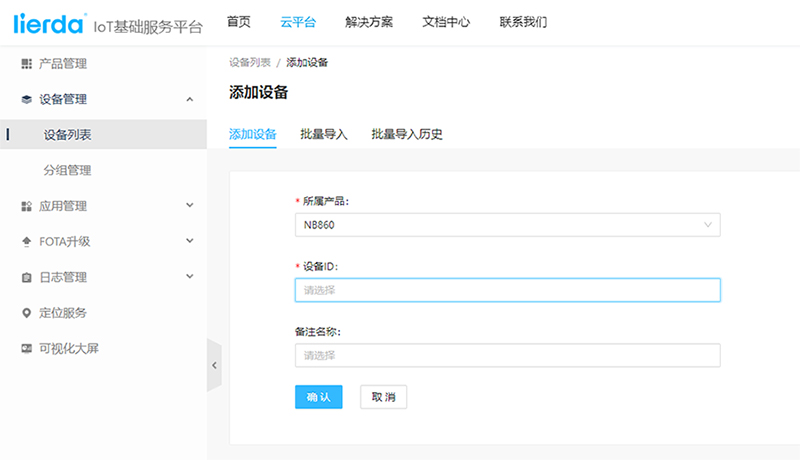Click the 设备ID field label
This screenshot has height=460, width=800.
click(x=320, y=267)
